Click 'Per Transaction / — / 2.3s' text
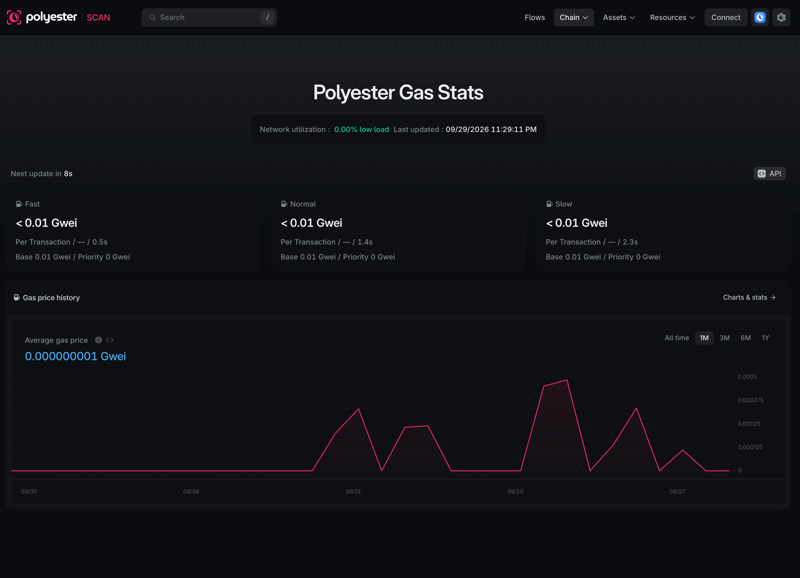 click(592, 242)
